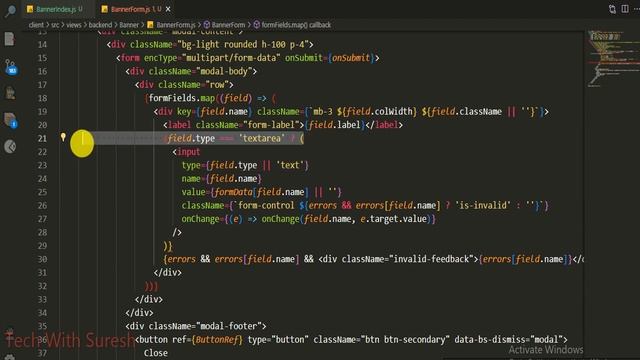Image resolution: width=640 pixels, height=360 pixels.
Task: Click the round icon below Extensions
Action: (x=10, y=146)
